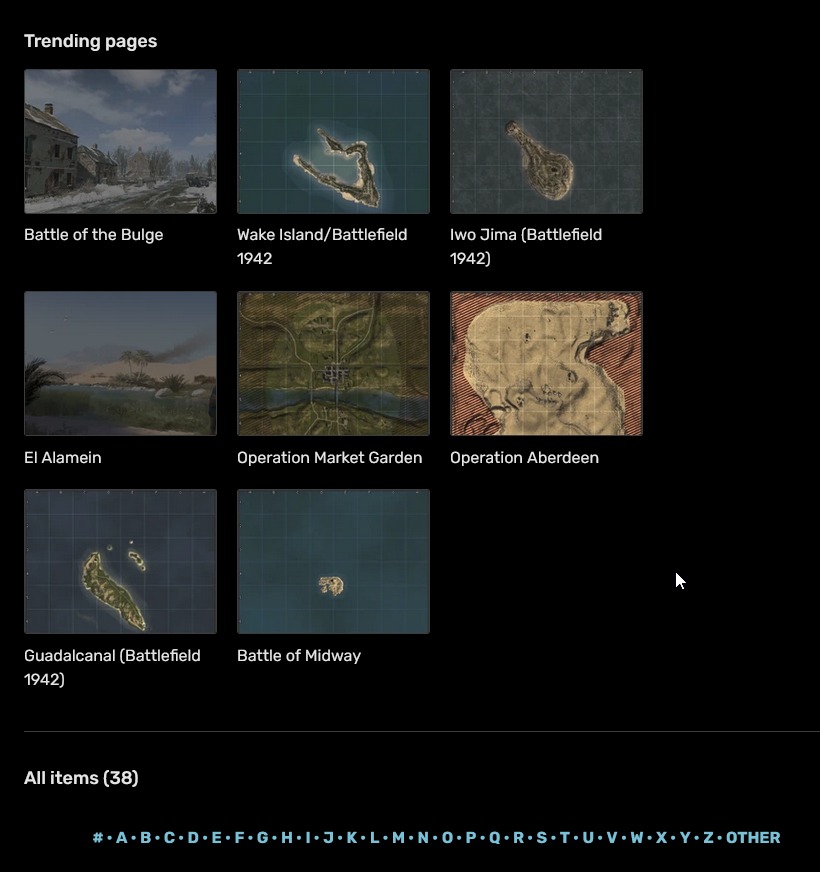
Task: Jump to letter D in index
Action: tap(193, 838)
